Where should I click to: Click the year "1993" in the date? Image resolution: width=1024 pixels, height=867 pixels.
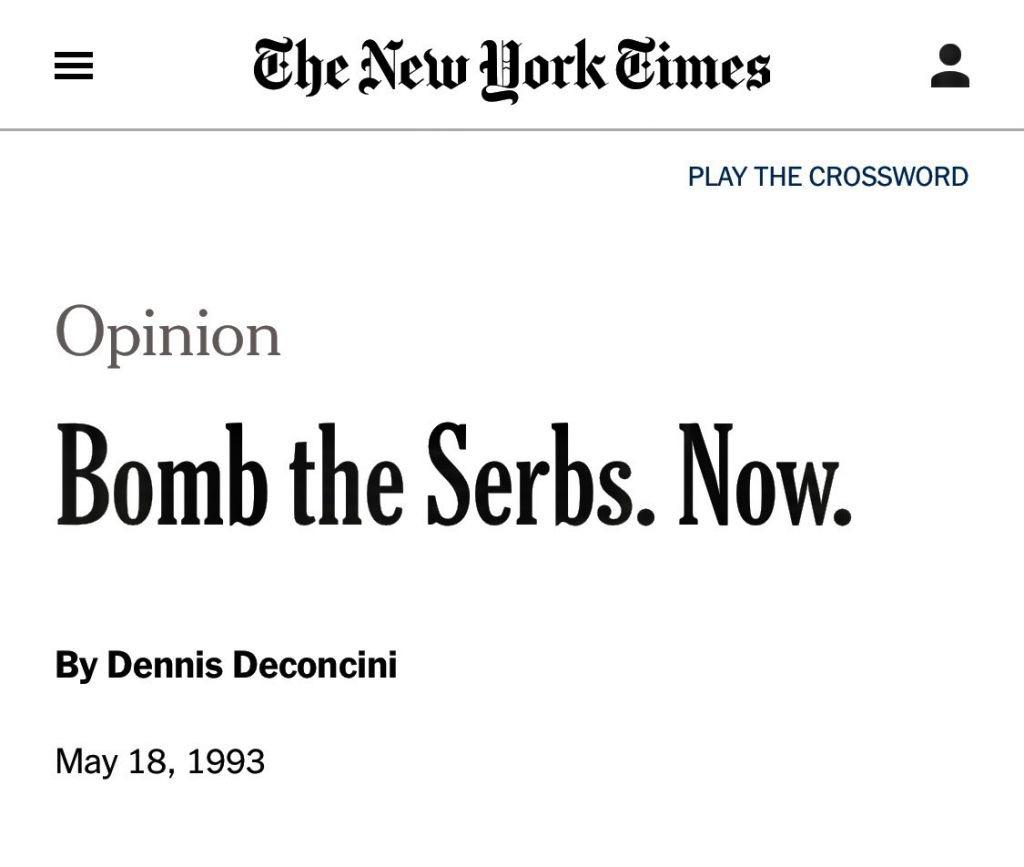(x=226, y=762)
